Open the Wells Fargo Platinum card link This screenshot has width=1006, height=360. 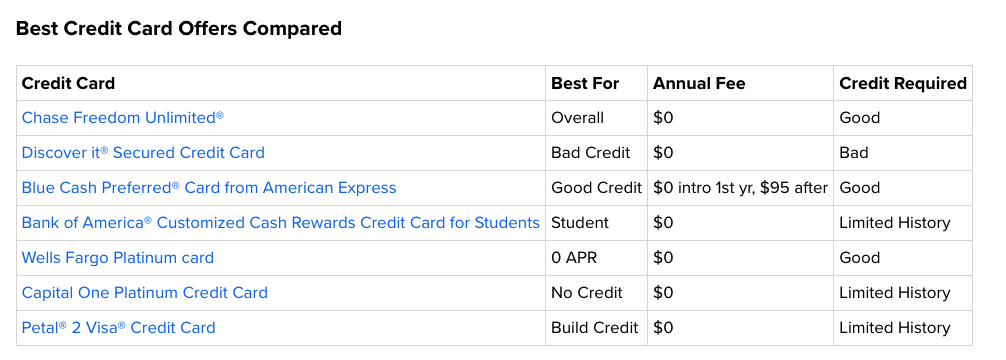(118, 258)
